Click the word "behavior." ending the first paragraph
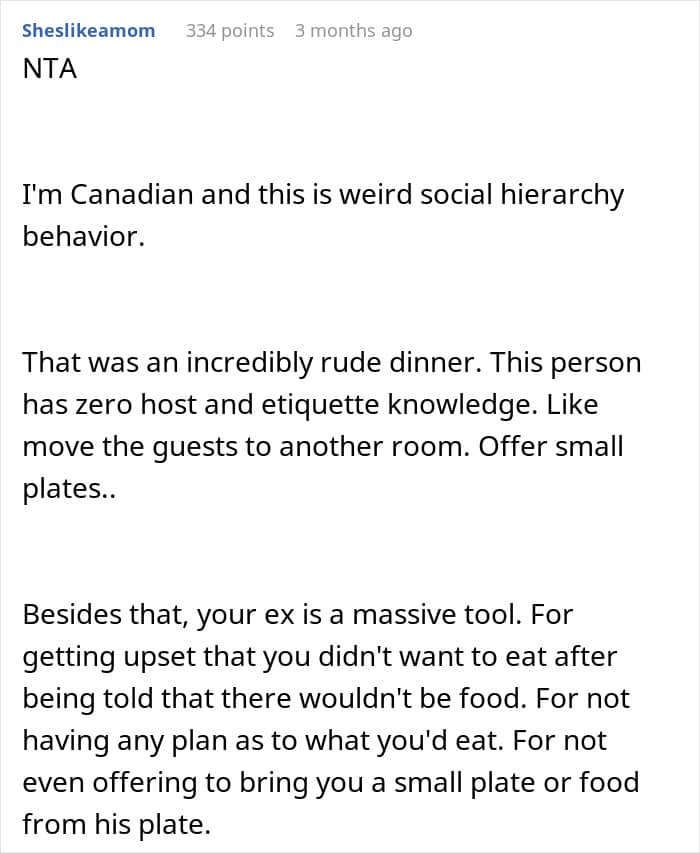This screenshot has height=853, width=700. click(x=84, y=239)
